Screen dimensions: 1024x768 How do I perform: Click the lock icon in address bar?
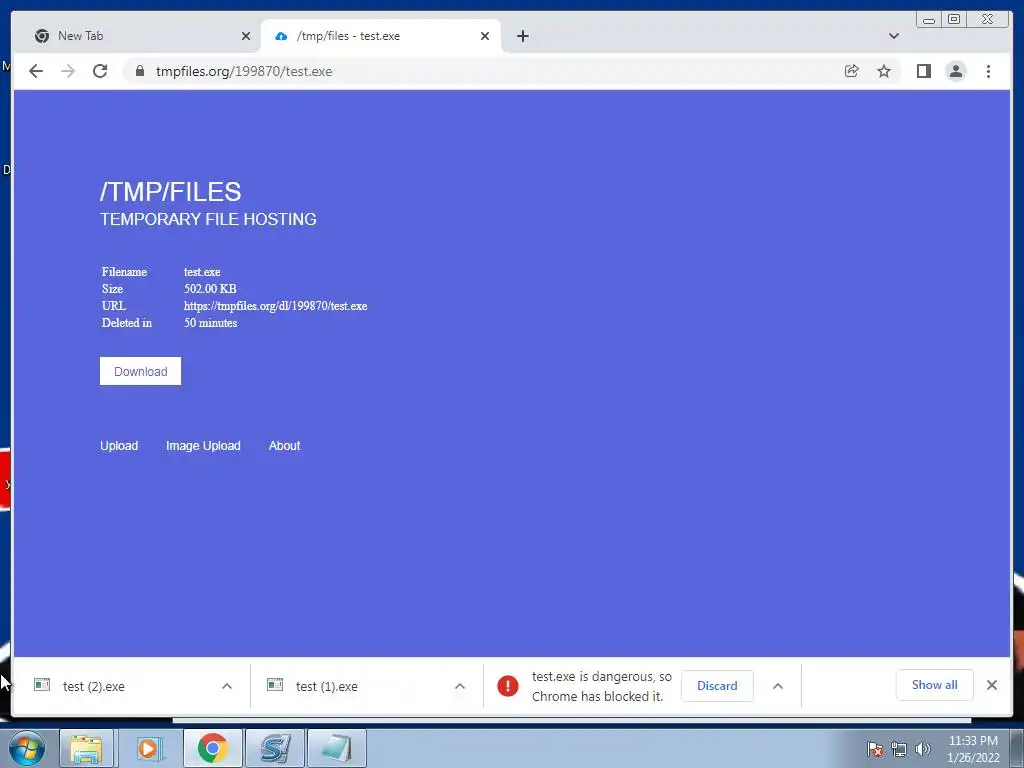click(x=139, y=71)
